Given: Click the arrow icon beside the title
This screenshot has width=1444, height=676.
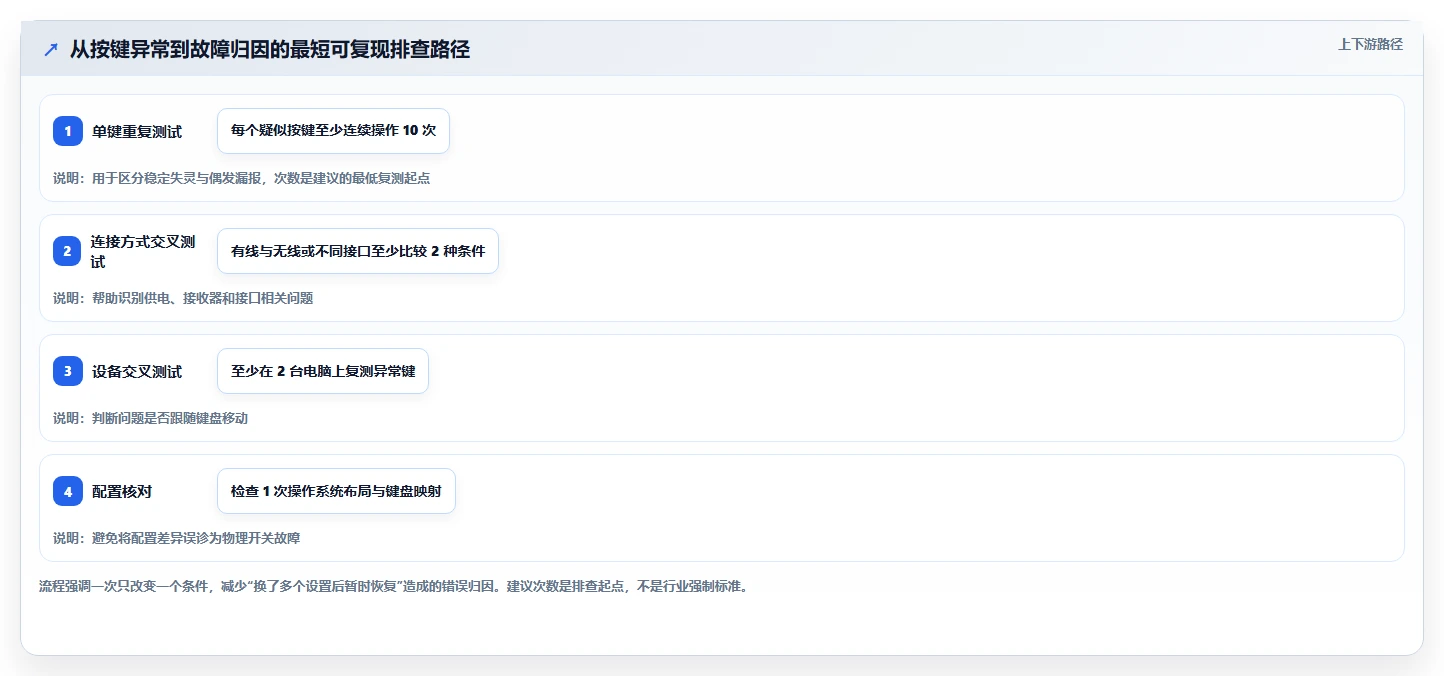Looking at the screenshot, I should (x=50, y=50).
